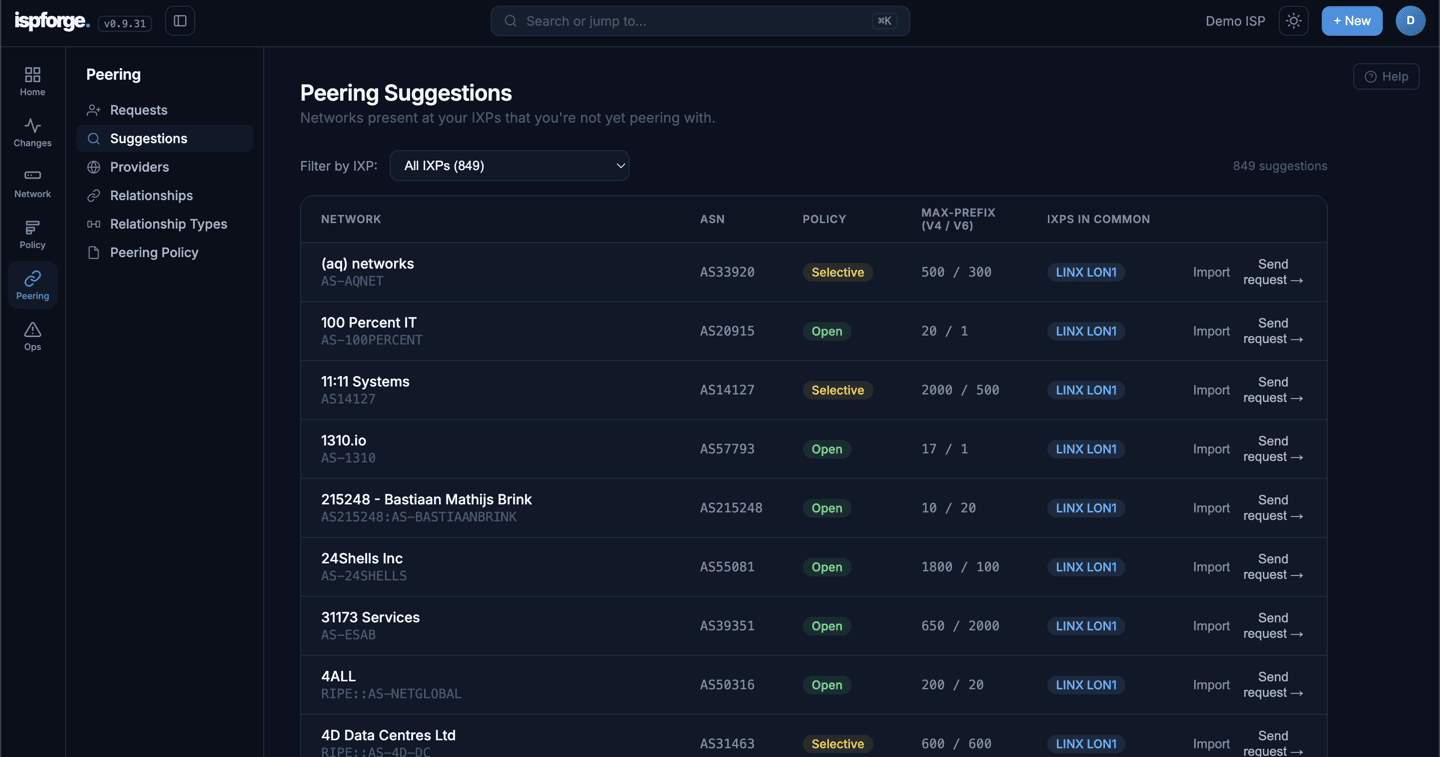Expand the Filter by IXP dropdown
Viewport: 1440px width, 757px height.
coord(509,166)
